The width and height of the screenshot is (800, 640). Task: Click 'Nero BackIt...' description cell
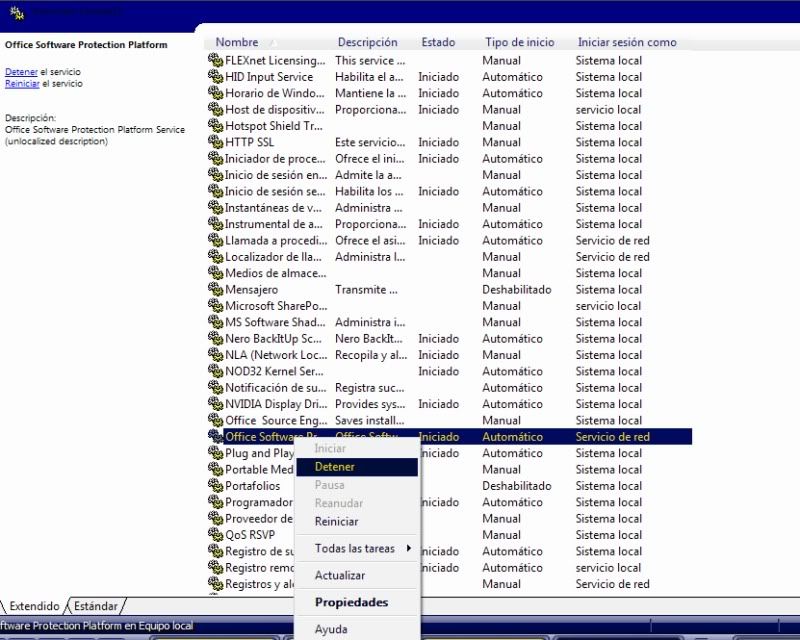tap(368, 338)
